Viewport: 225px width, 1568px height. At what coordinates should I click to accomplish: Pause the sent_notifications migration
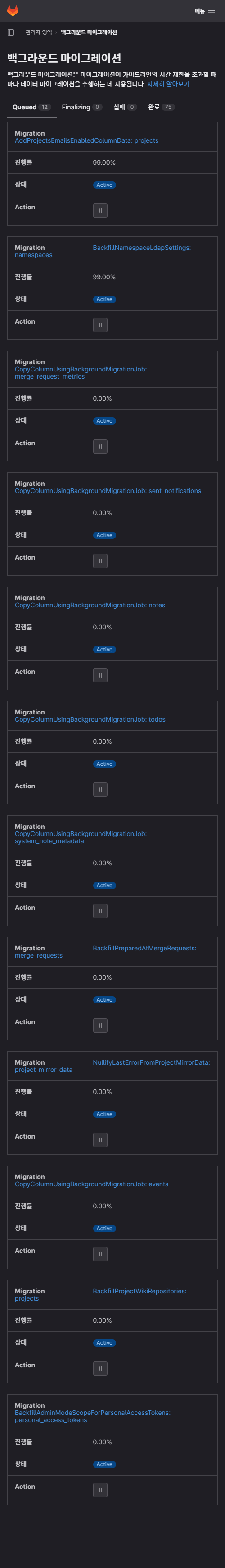pos(100,561)
